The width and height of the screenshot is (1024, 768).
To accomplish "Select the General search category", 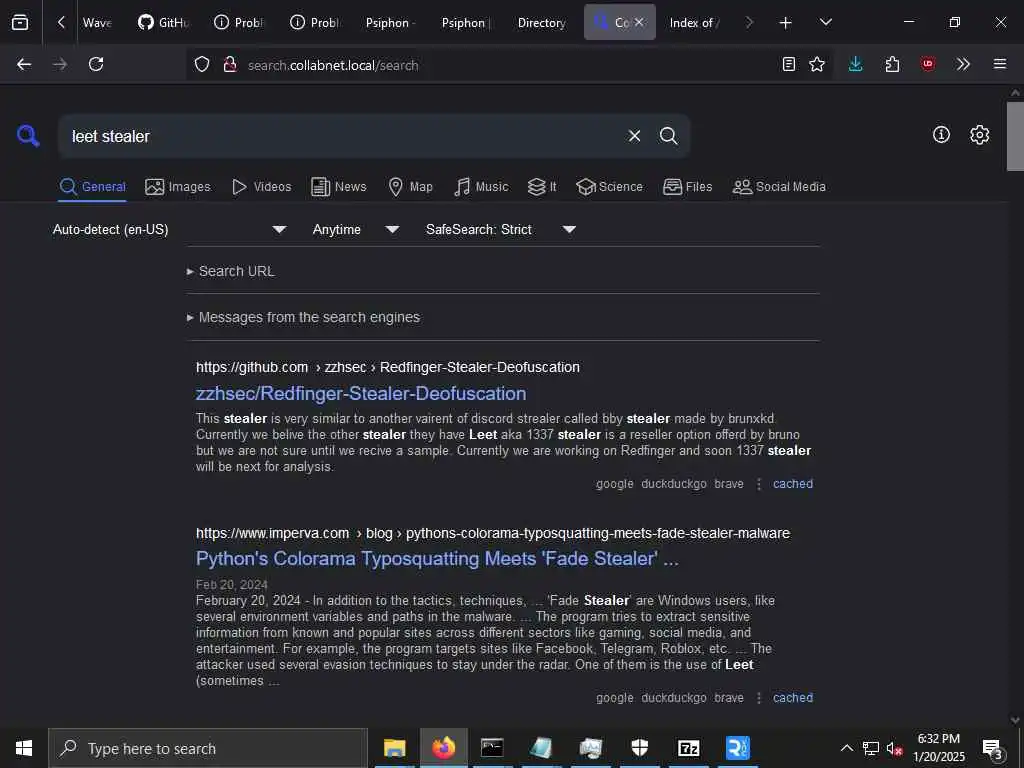I will [92, 187].
